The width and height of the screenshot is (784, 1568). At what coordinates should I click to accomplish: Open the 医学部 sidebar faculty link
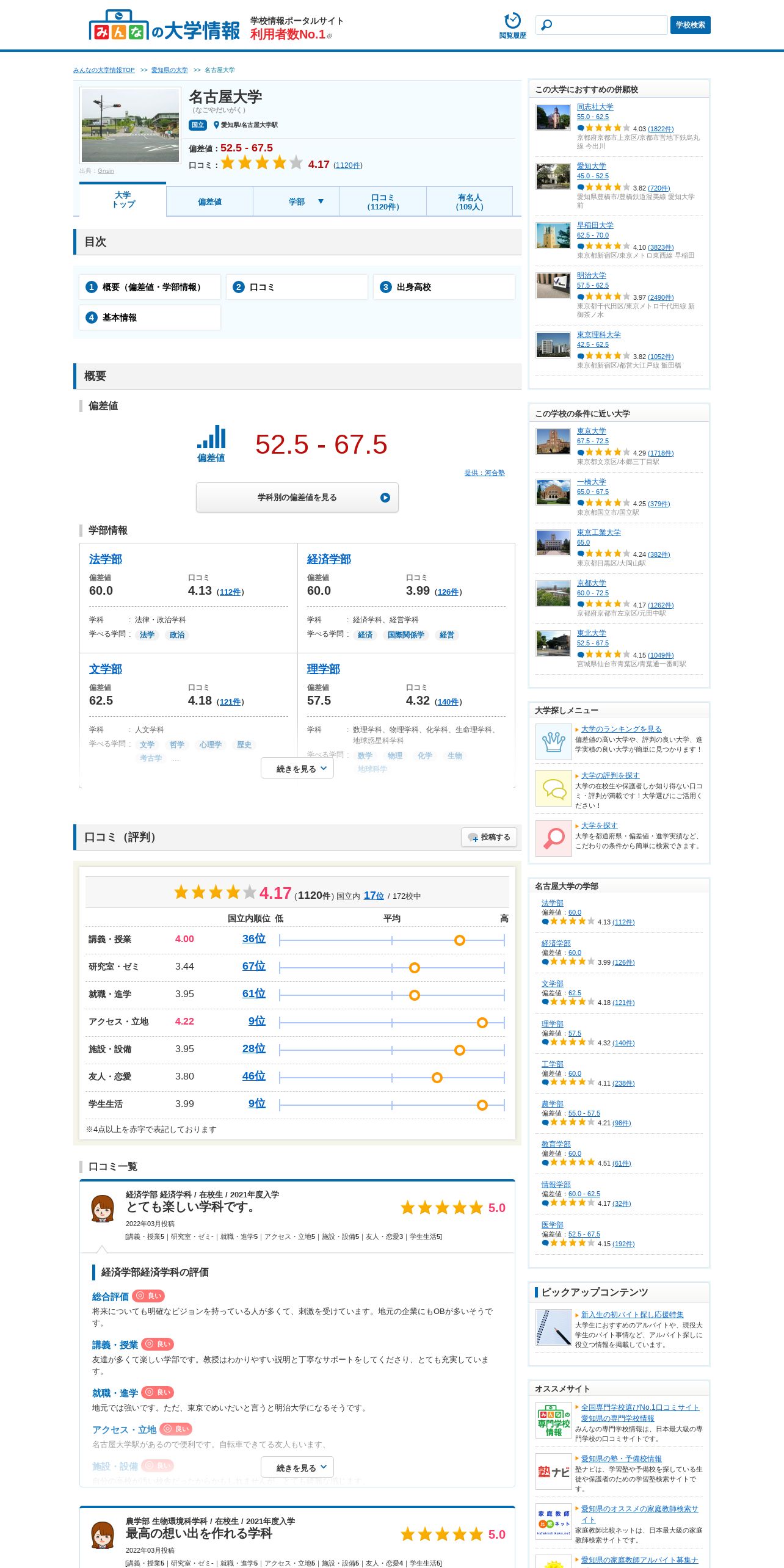tap(553, 1225)
